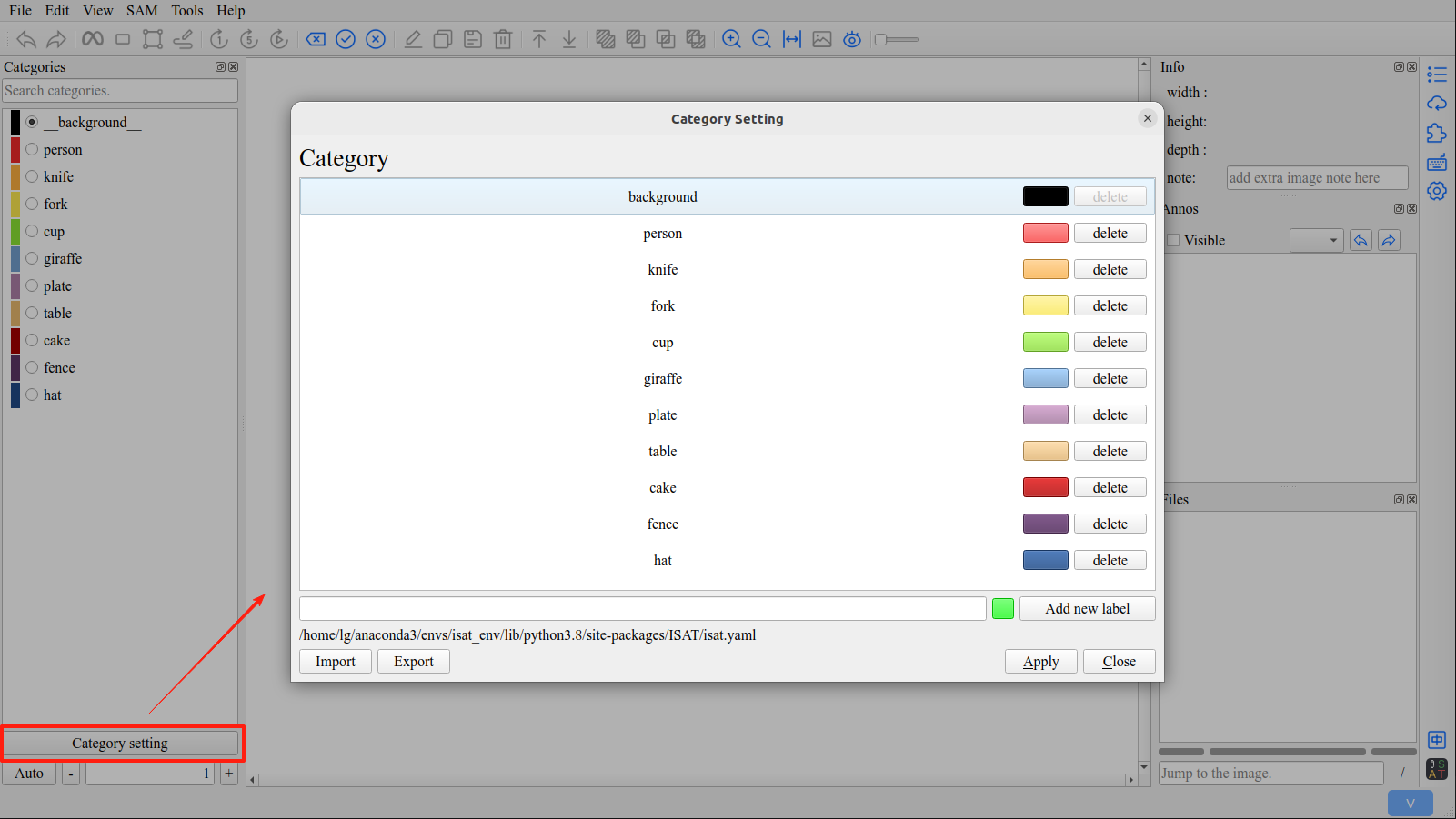
Task: Click the save annotations floppy icon
Action: click(473, 39)
